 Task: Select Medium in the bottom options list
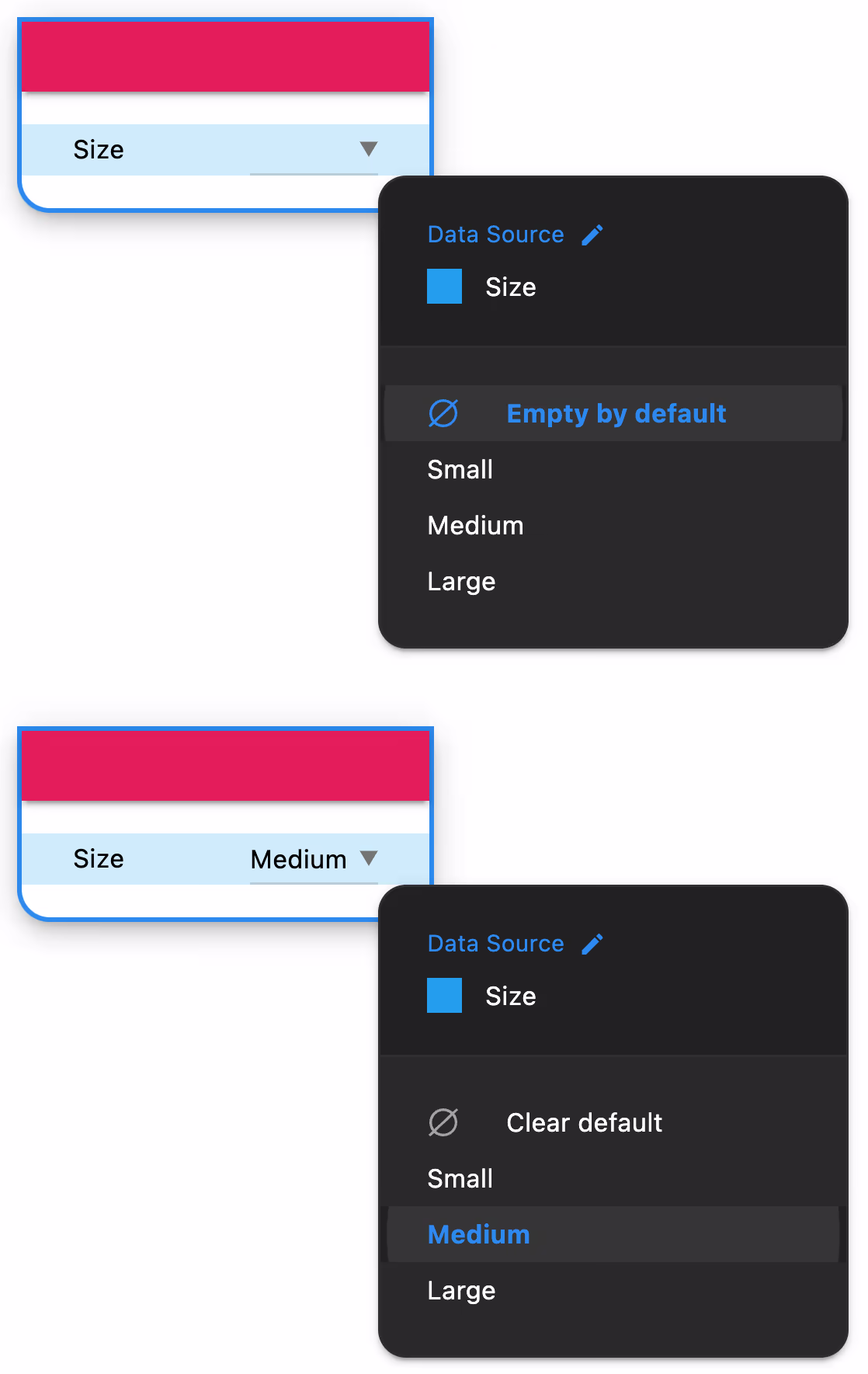[x=478, y=1234]
